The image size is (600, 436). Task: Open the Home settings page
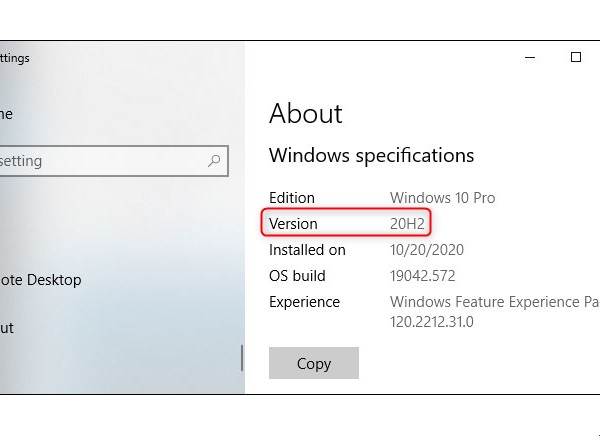pos(6,114)
